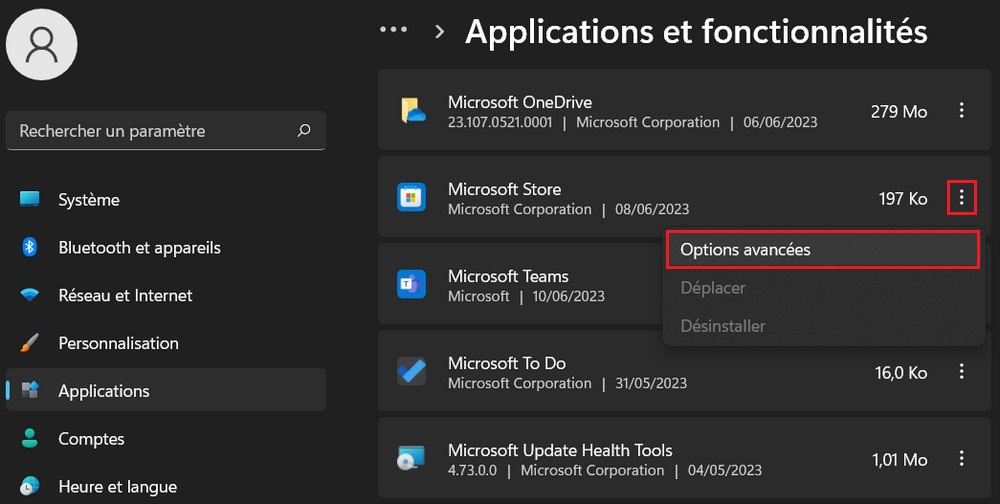
Task: Click the Microsoft Teams app icon
Action: pos(412,285)
